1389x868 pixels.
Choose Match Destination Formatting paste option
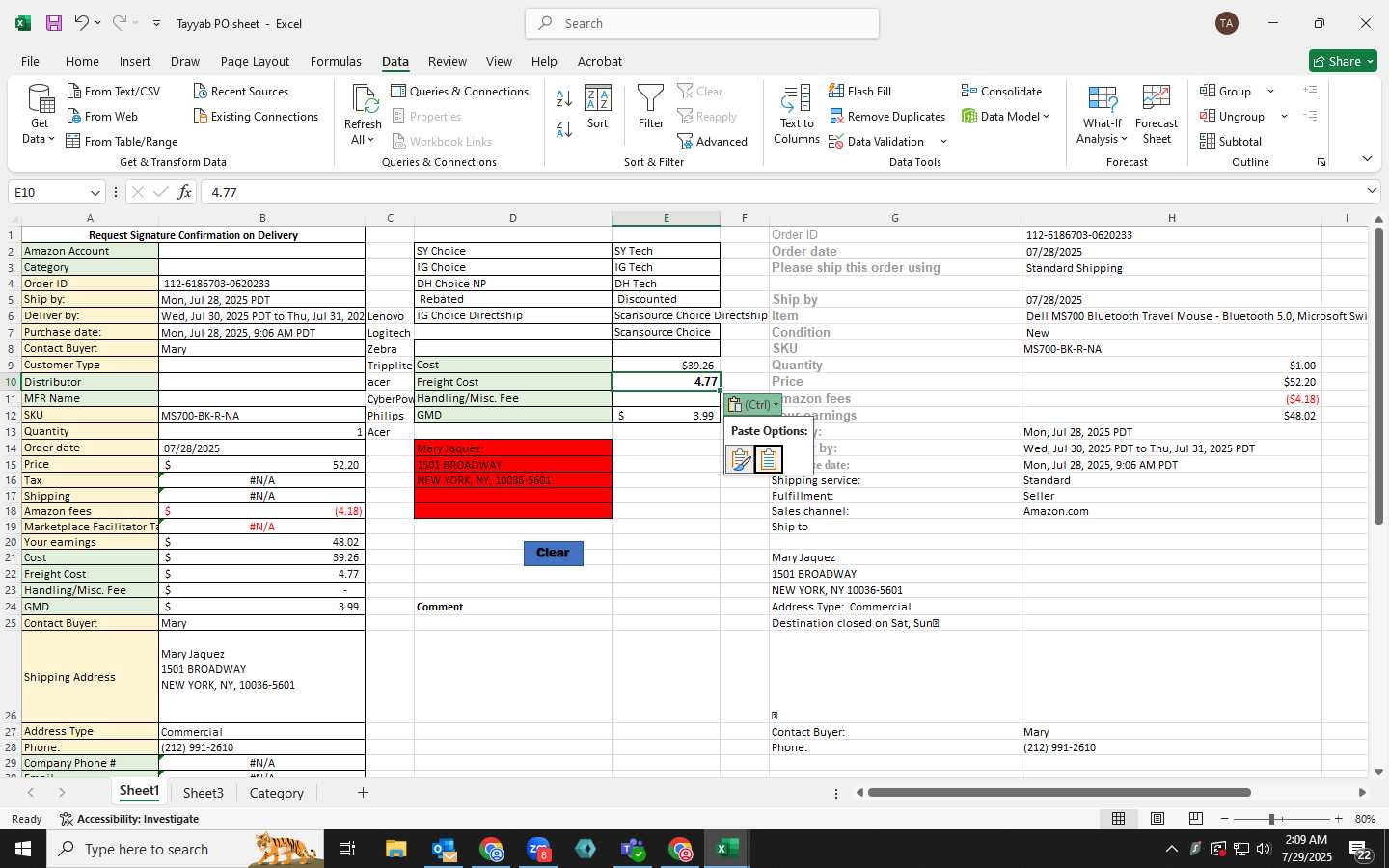click(x=769, y=459)
